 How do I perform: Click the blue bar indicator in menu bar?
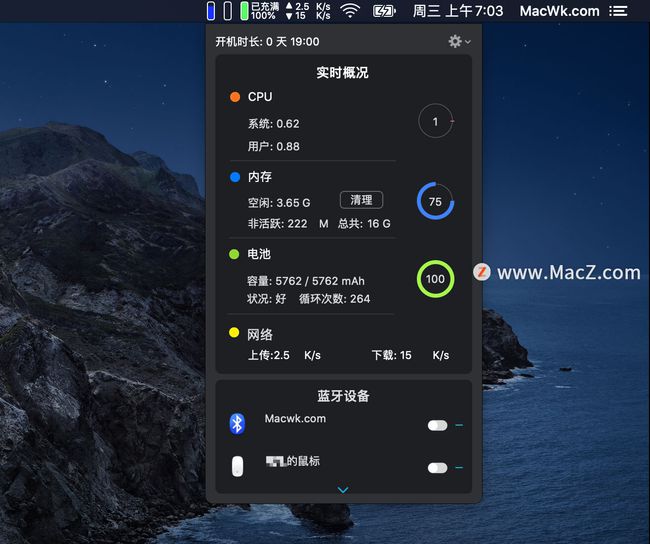click(x=211, y=11)
